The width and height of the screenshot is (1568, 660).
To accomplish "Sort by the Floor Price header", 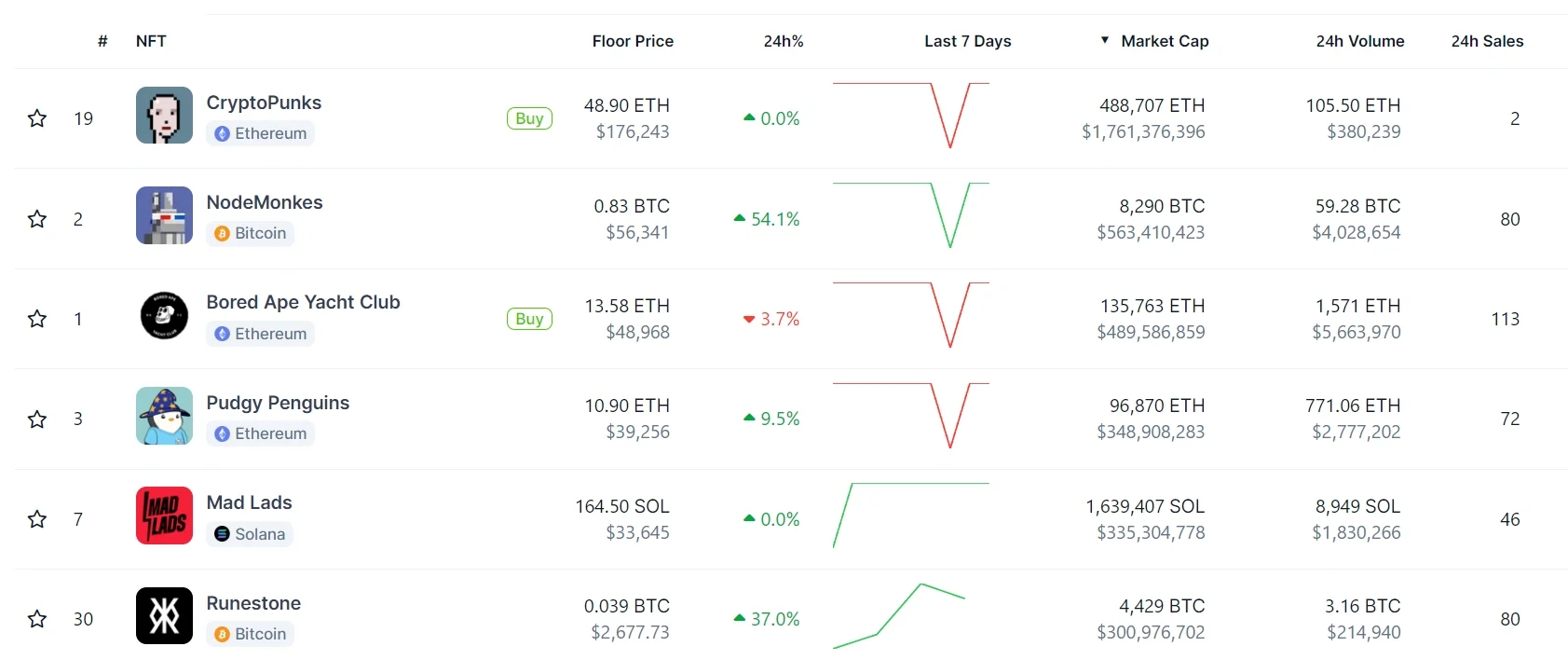I will pos(633,41).
